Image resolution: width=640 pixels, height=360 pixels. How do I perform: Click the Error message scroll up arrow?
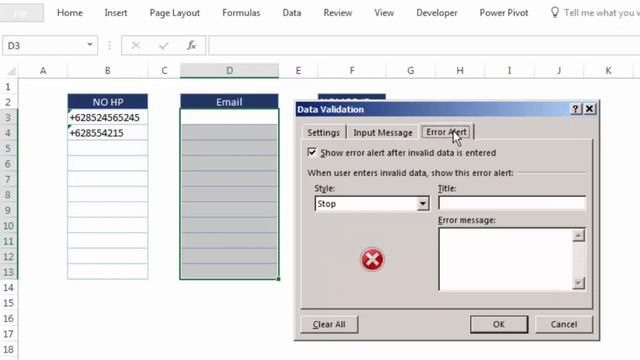coord(578,236)
